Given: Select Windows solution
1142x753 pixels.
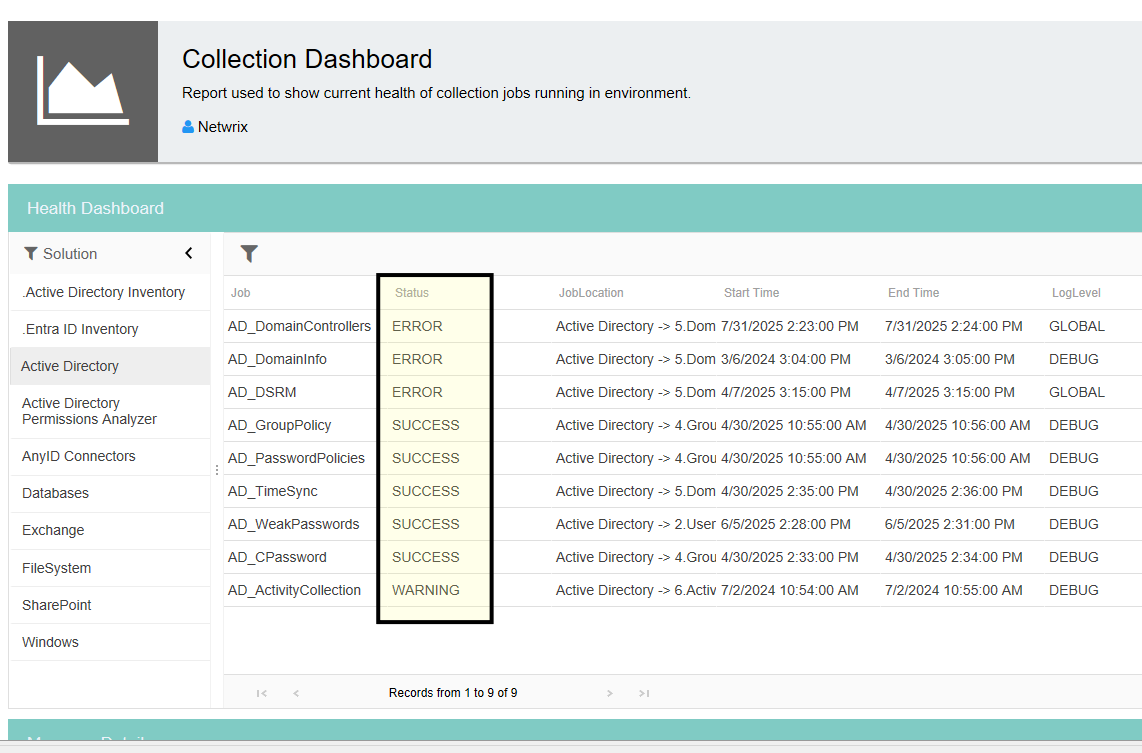Looking at the screenshot, I should [x=110, y=642].
